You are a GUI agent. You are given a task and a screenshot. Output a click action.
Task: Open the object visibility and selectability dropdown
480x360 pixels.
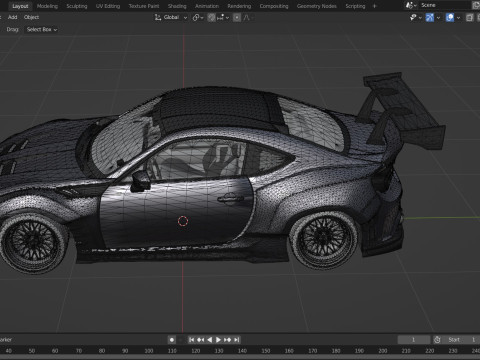click(x=416, y=17)
